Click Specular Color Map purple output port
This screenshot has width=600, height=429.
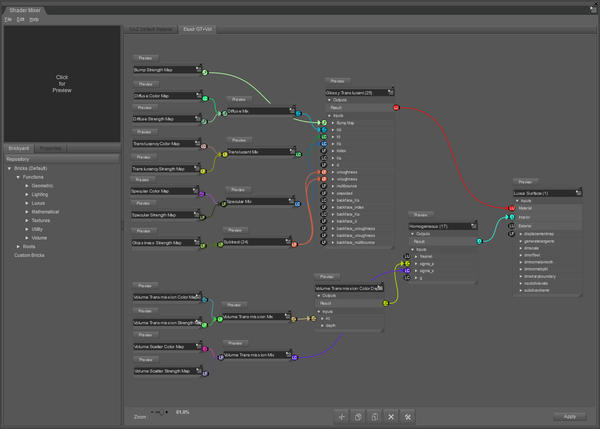click(x=202, y=194)
